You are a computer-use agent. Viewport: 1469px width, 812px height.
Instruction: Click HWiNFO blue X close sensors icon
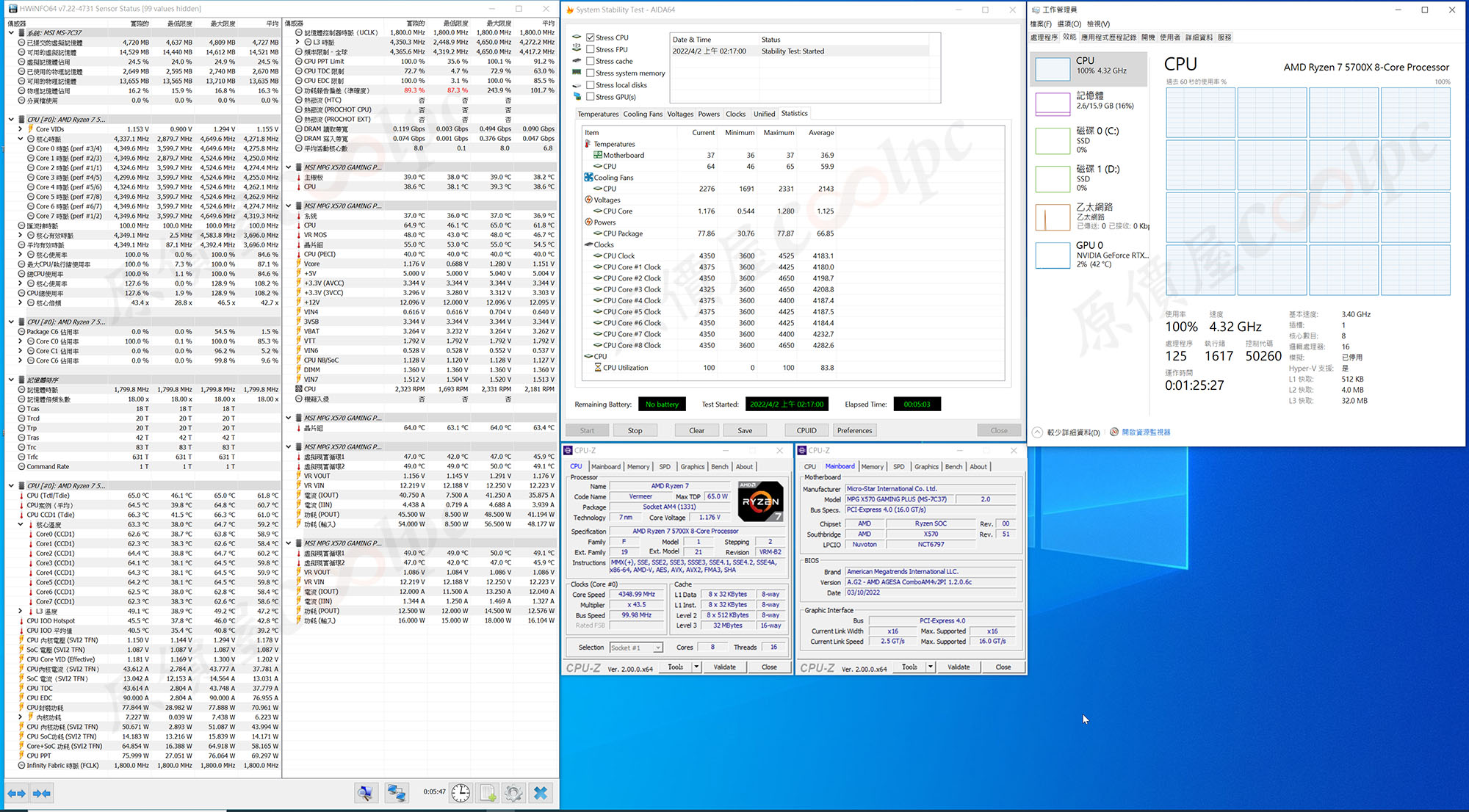pyautogui.click(x=541, y=793)
